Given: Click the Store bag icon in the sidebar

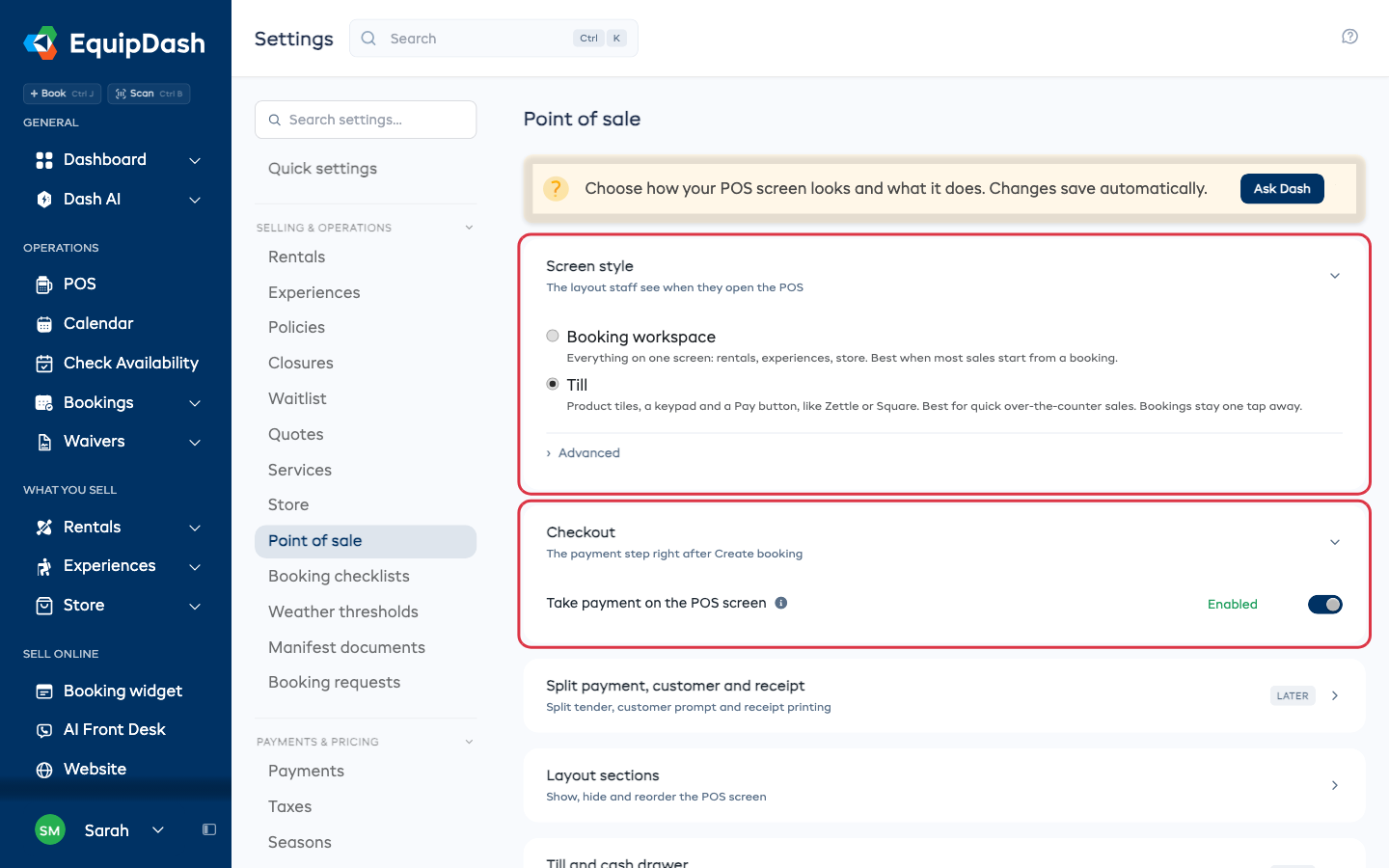Looking at the screenshot, I should coord(44,606).
